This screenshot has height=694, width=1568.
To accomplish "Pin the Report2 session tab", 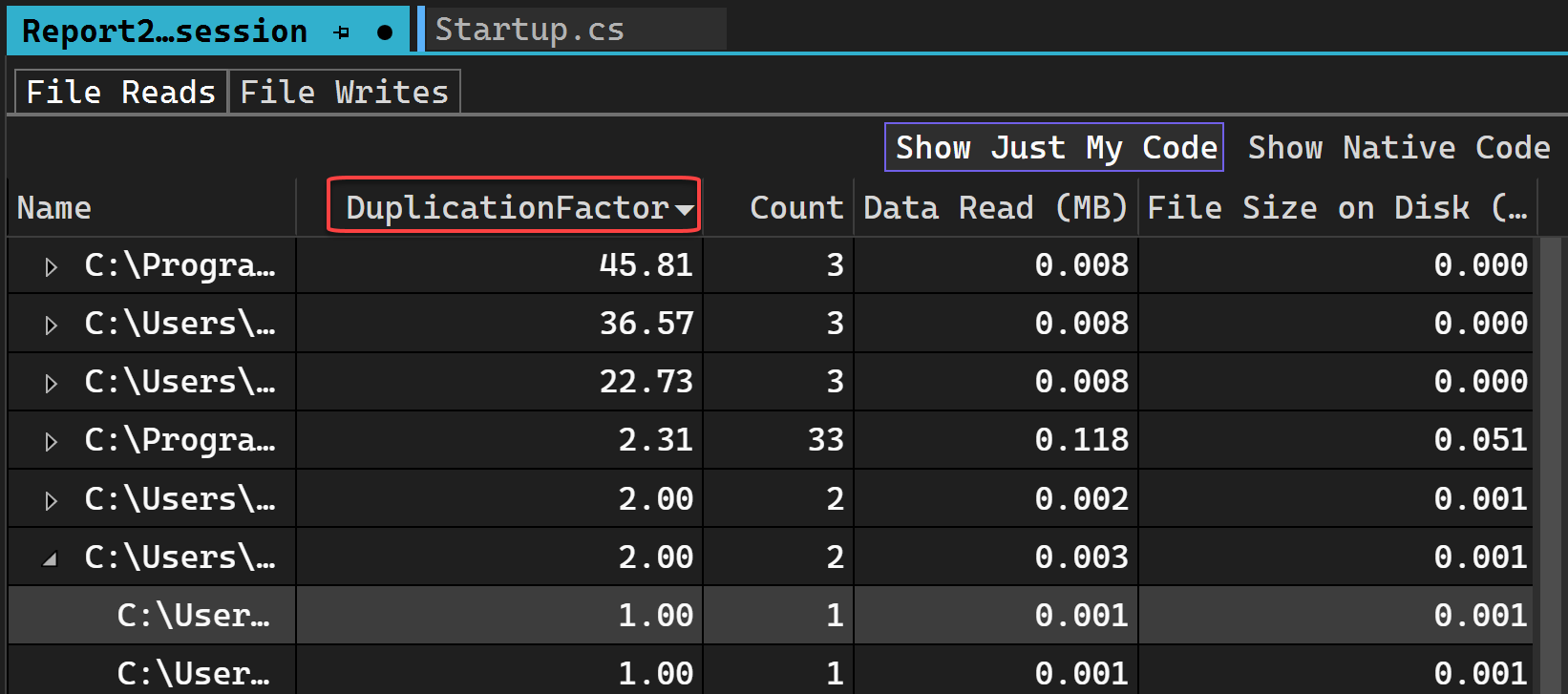I will 341,32.
